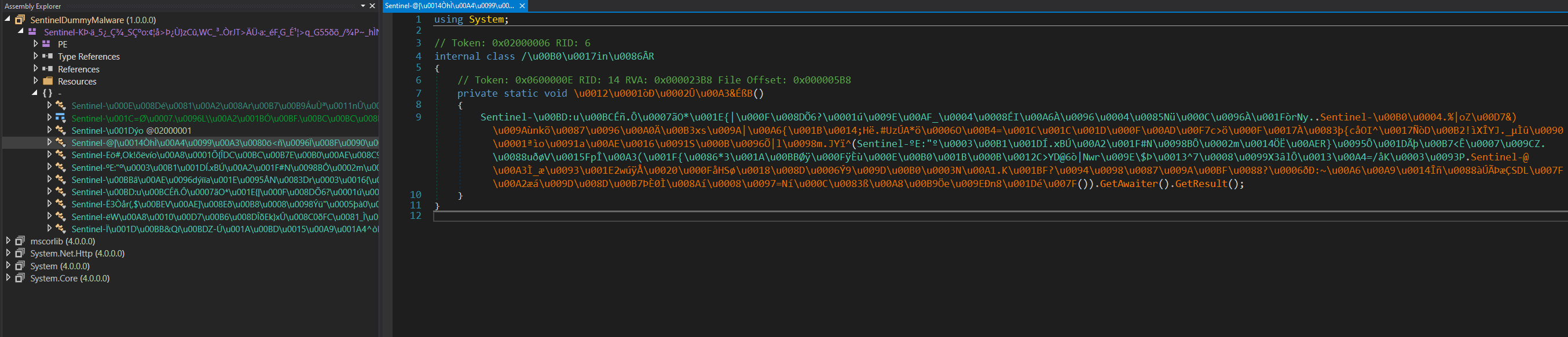Click the PE node icon

[x=47, y=44]
